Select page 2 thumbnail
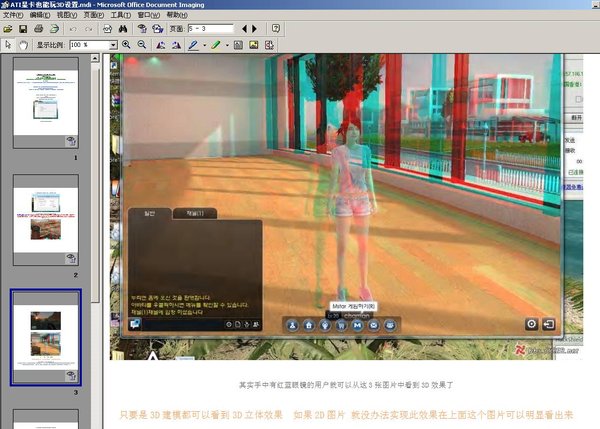 [x=46, y=220]
